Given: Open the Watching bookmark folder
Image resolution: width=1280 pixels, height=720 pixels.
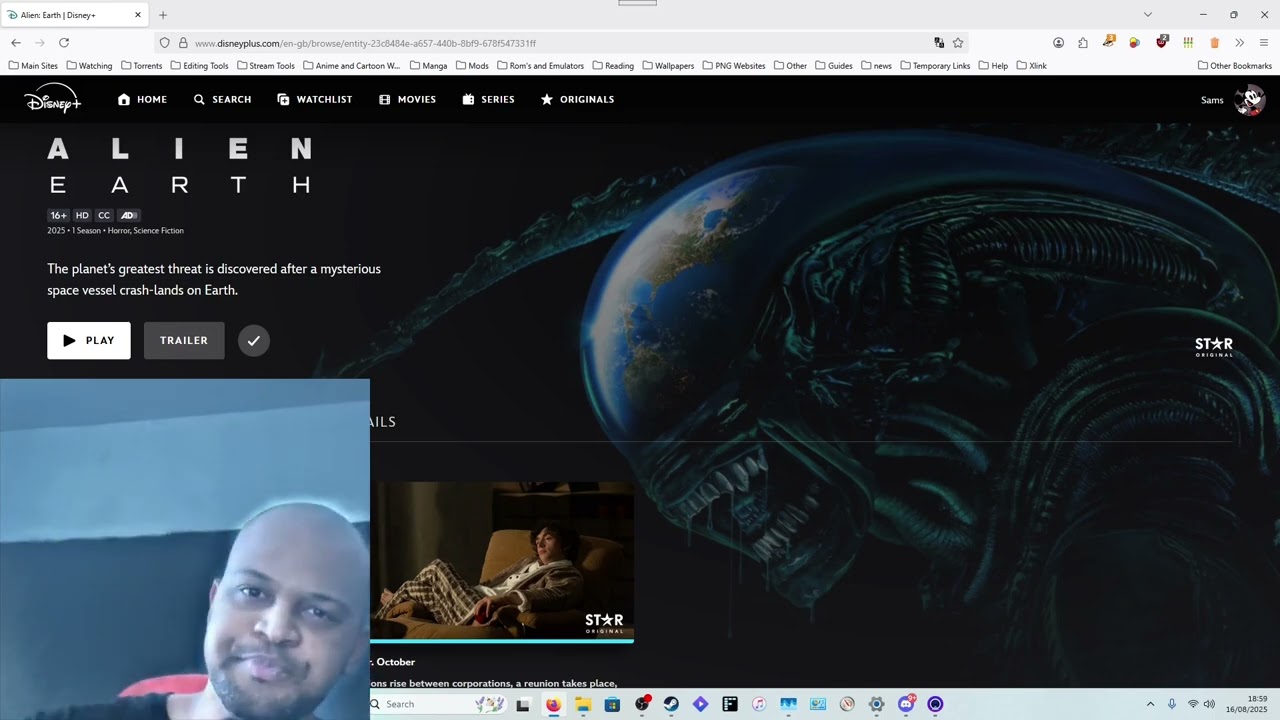Looking at the screenshot, I should (x=89, y=66).
